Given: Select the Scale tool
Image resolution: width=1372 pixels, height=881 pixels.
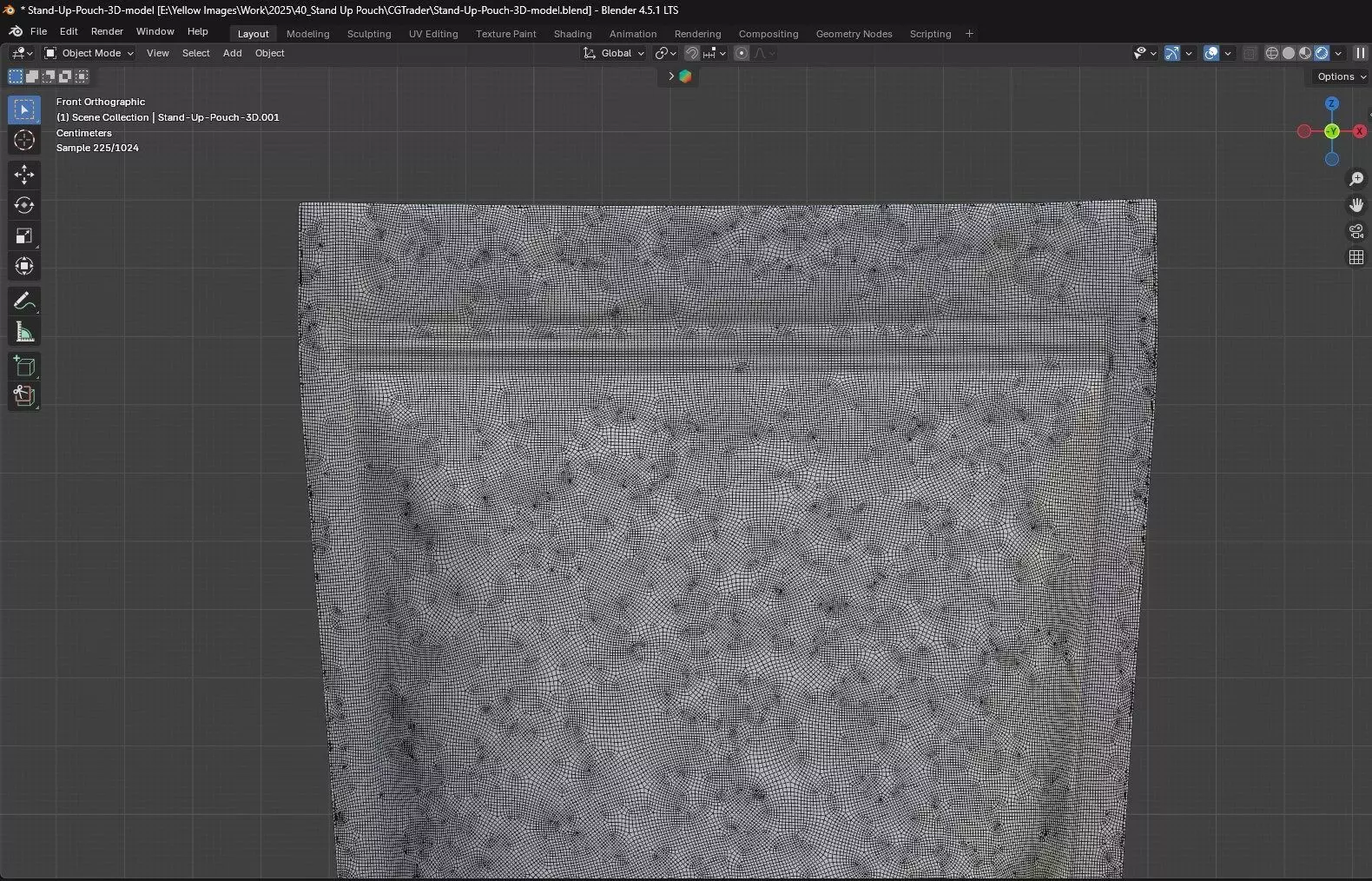Looking at the screenshot, I should coord(24,235).
